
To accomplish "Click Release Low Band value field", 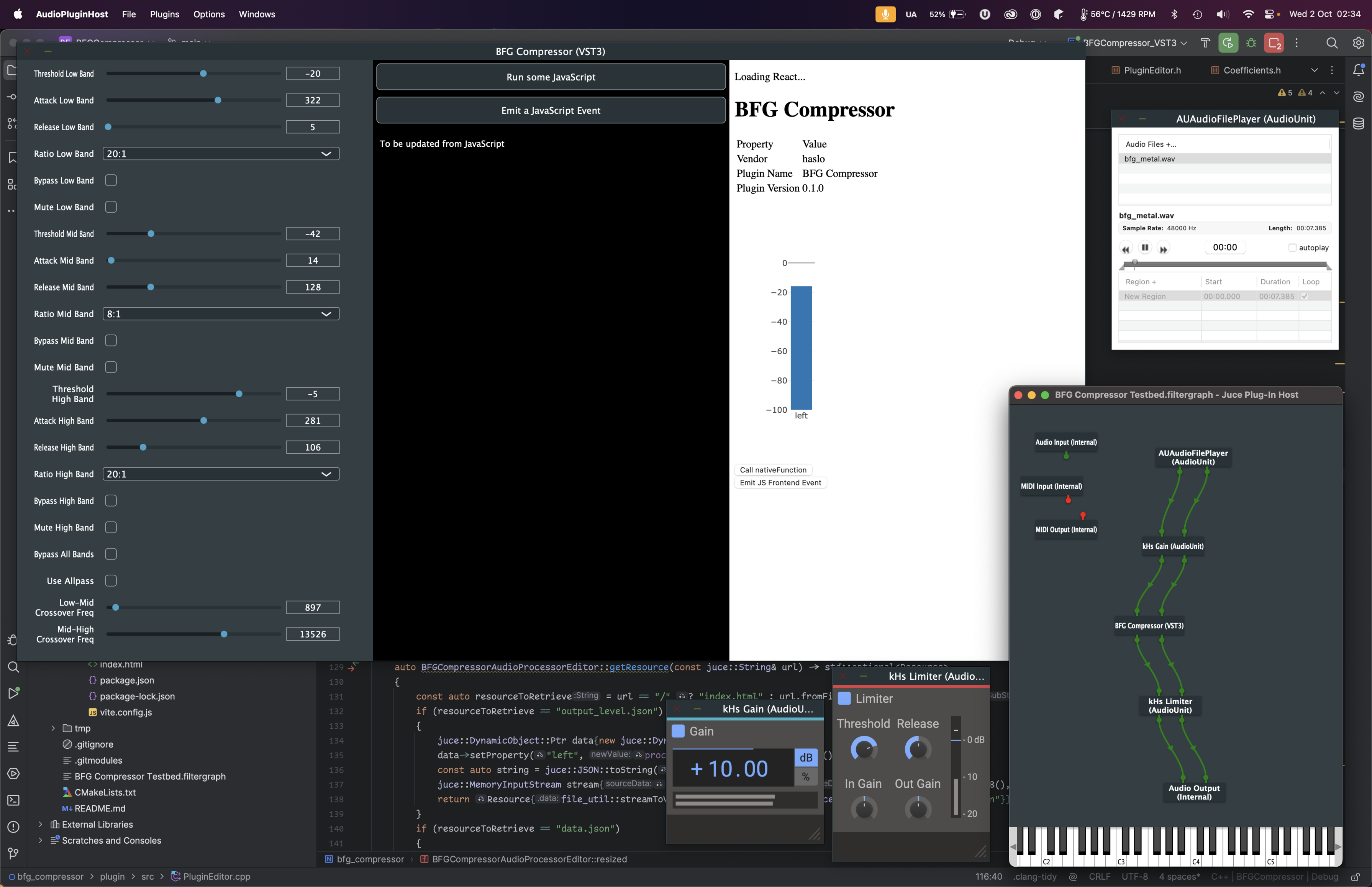I will click(x=313, y=127).
